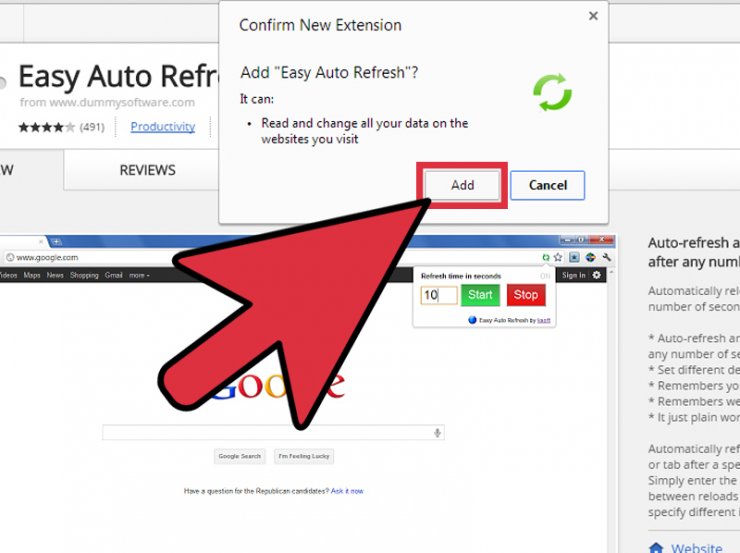
Task: Click Sign In in the preview page
Action: pyautogui.click(x=573, y=275)
